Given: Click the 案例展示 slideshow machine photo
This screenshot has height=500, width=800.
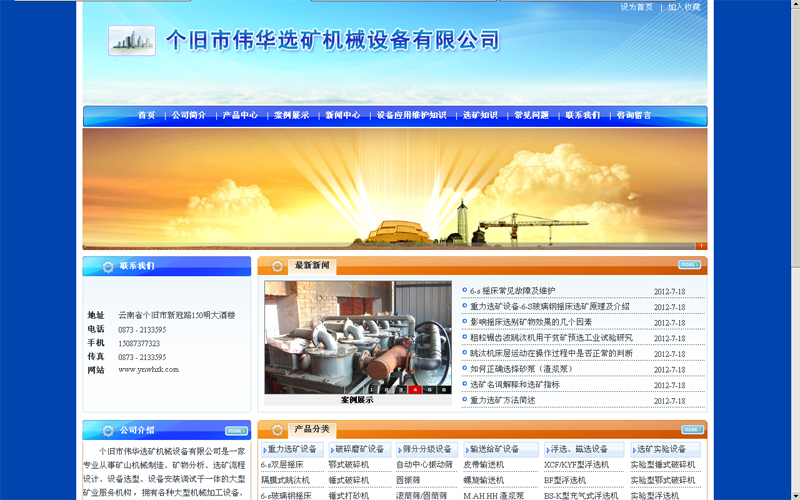Looking at the screenshot, I should pos(357,337).
